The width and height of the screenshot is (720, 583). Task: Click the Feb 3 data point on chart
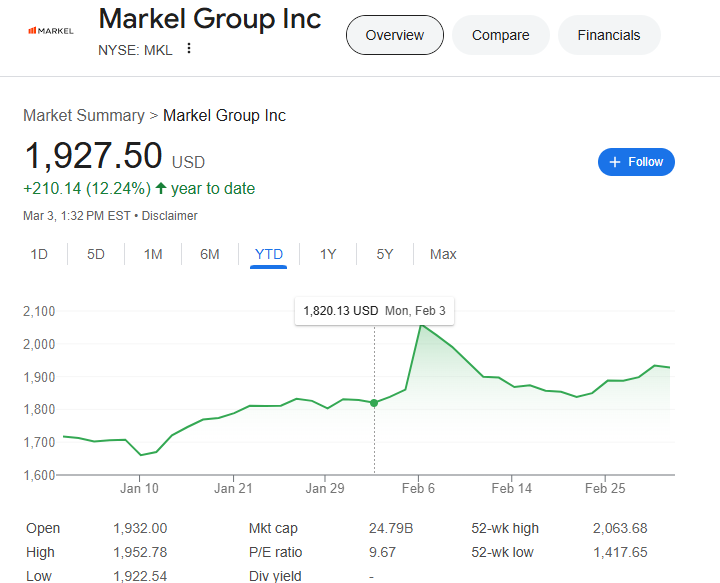374,403
